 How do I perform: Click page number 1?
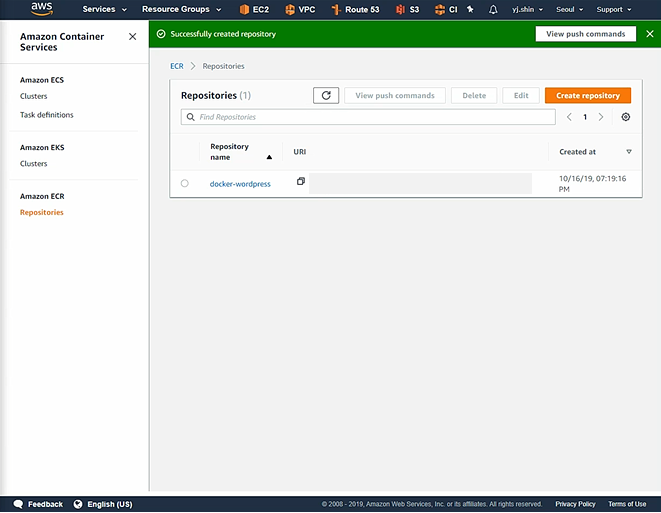pyautogui.click(x=585, y=117)
